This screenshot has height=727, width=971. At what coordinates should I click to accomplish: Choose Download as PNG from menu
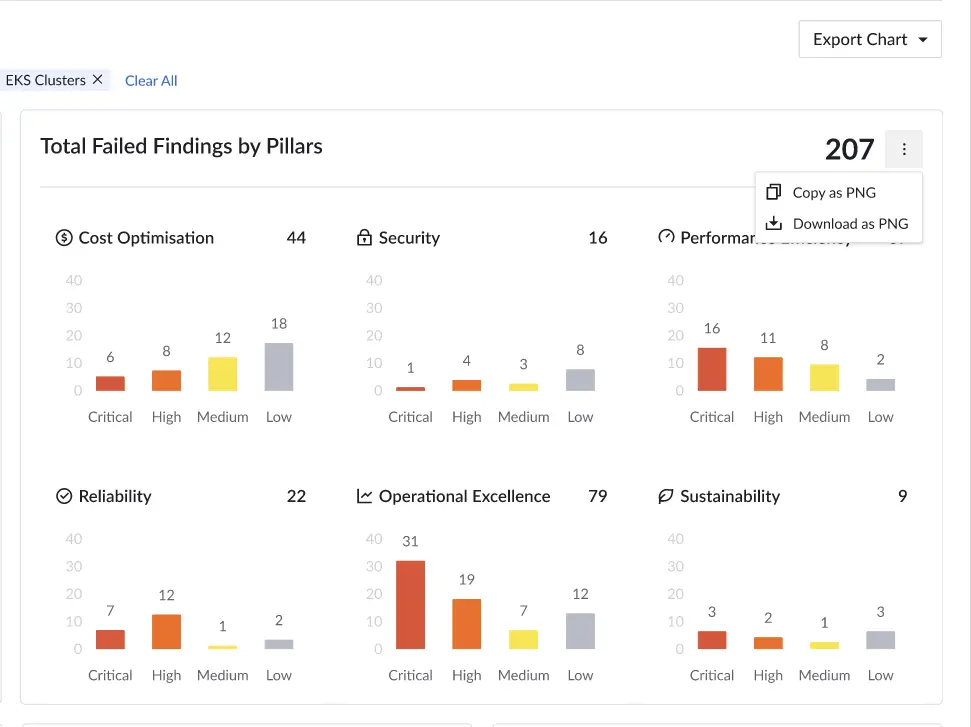pos(850,224)
